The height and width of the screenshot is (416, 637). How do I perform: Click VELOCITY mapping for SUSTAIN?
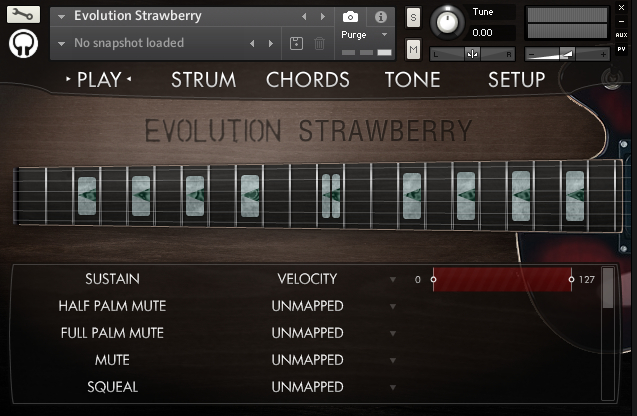[x=308, y=279]
